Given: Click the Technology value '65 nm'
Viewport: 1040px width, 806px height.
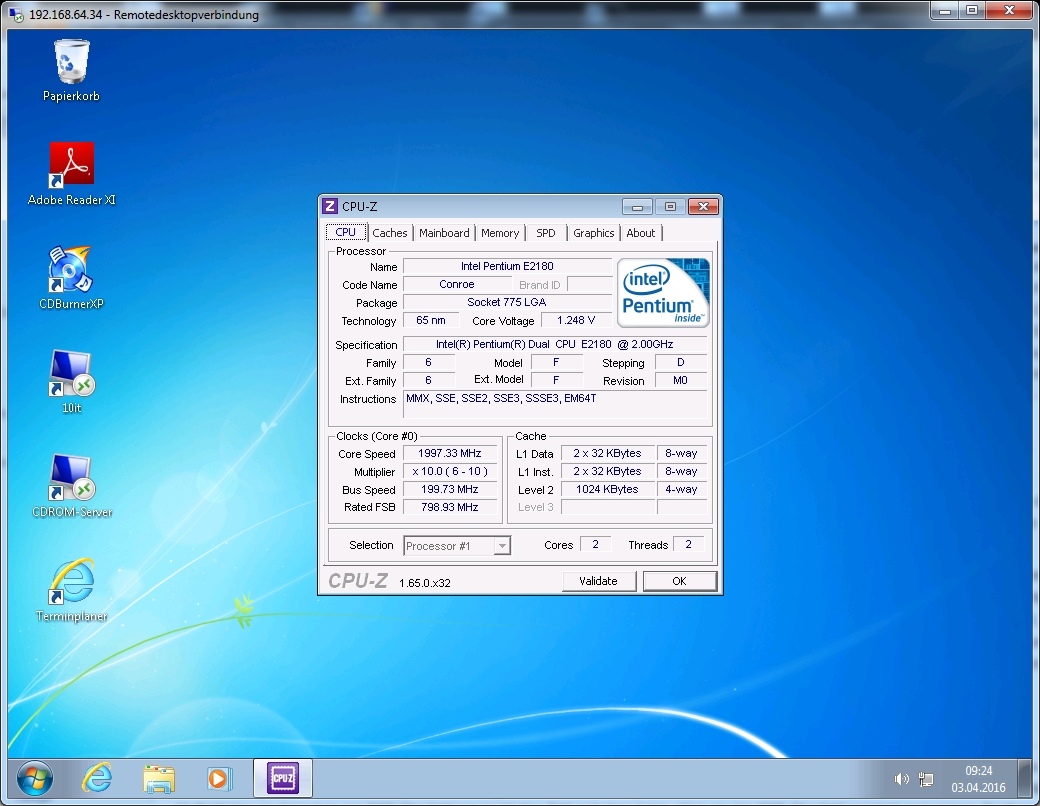Looking at the screenshot, I should click(430, 320).
